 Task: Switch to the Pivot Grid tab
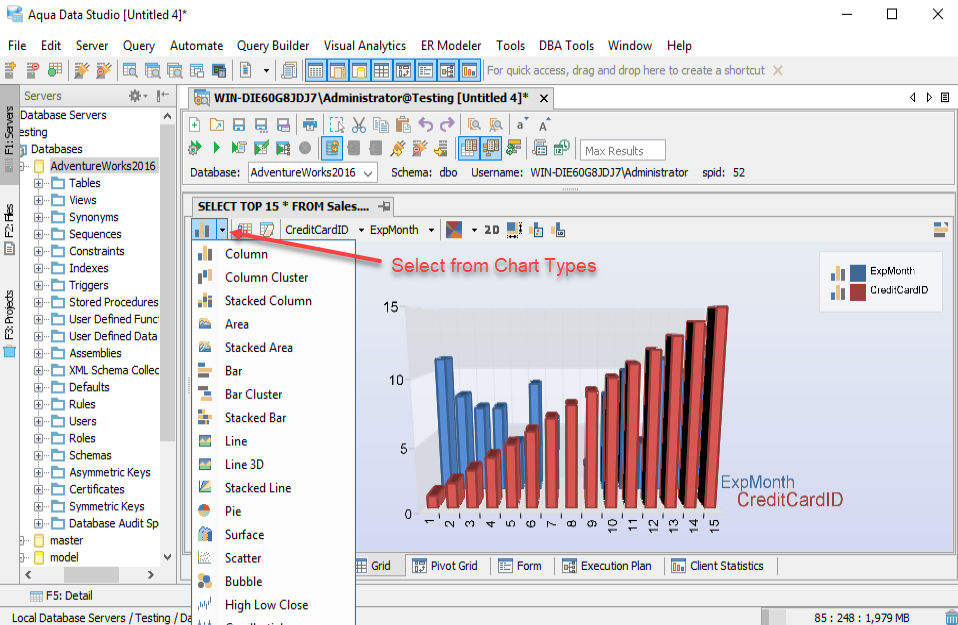tap(445, 566)
